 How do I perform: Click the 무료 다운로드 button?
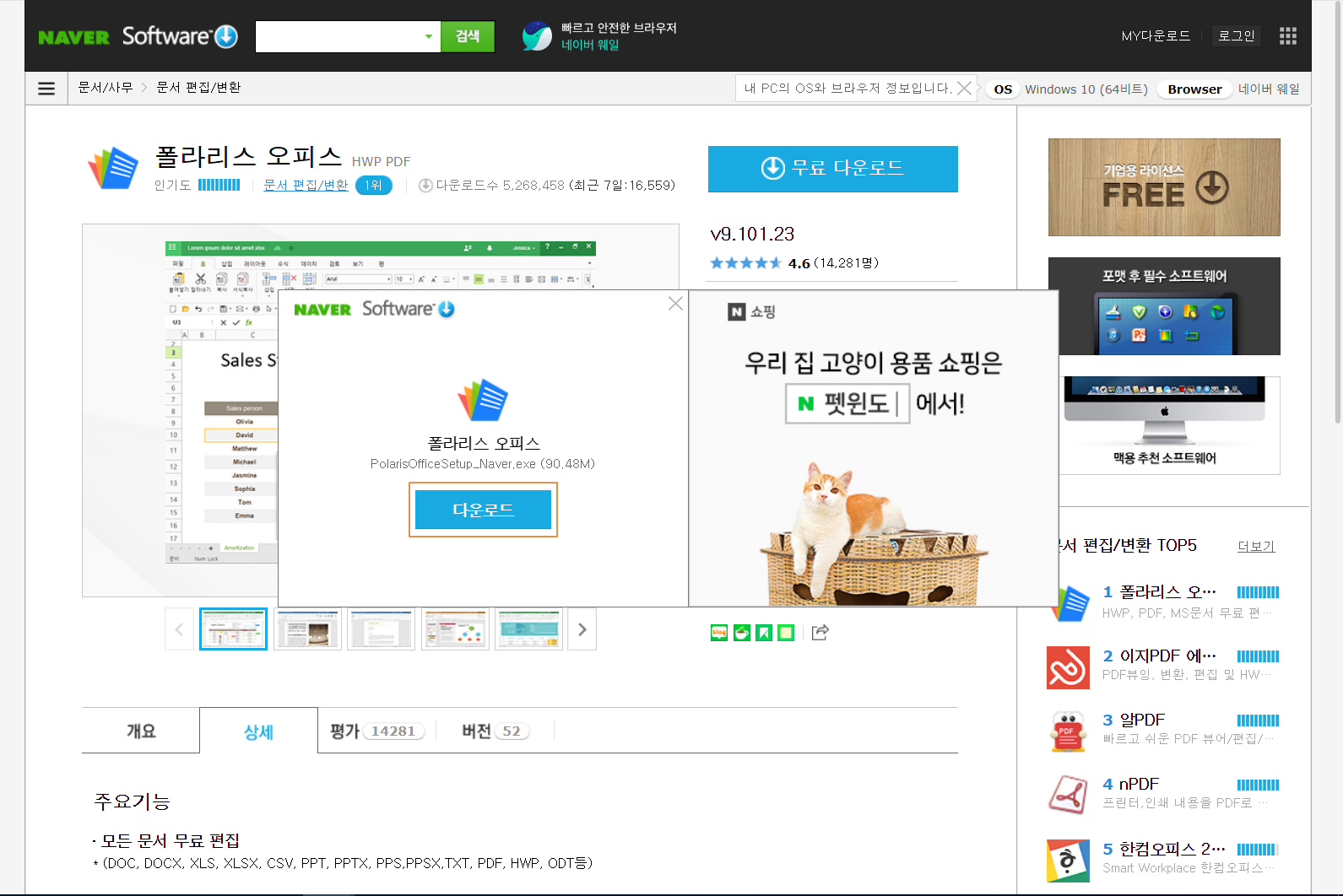(x=832, y=169)
